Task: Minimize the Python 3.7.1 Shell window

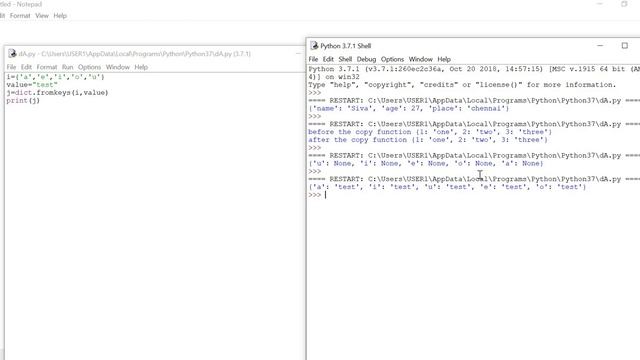Action: (x=600, y=46)
